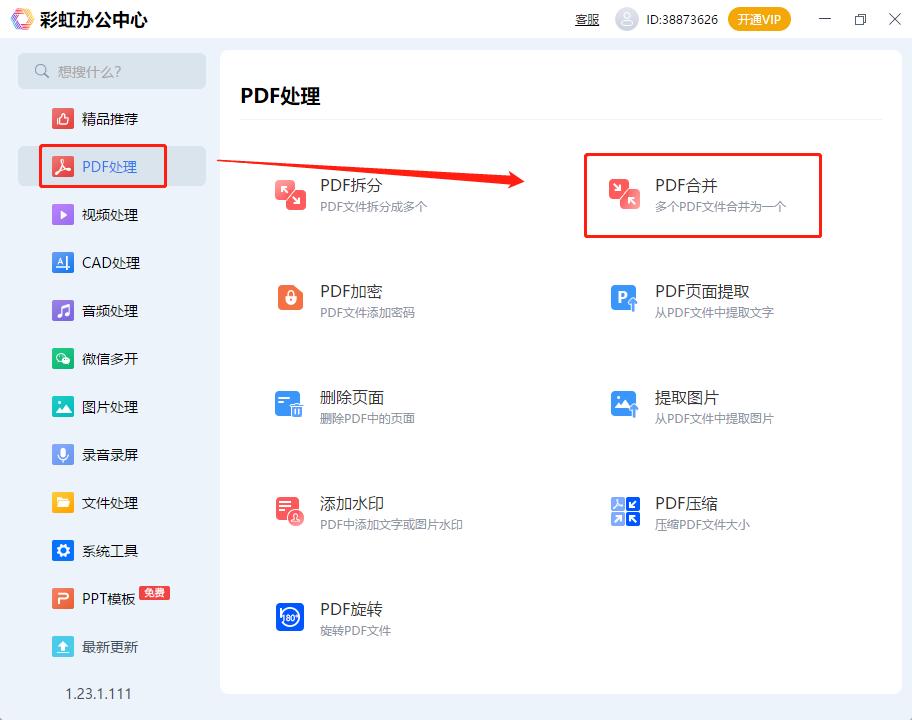
Task: Switch to 精品推荐 in the sidebar
Action: [x=109, y=119]
